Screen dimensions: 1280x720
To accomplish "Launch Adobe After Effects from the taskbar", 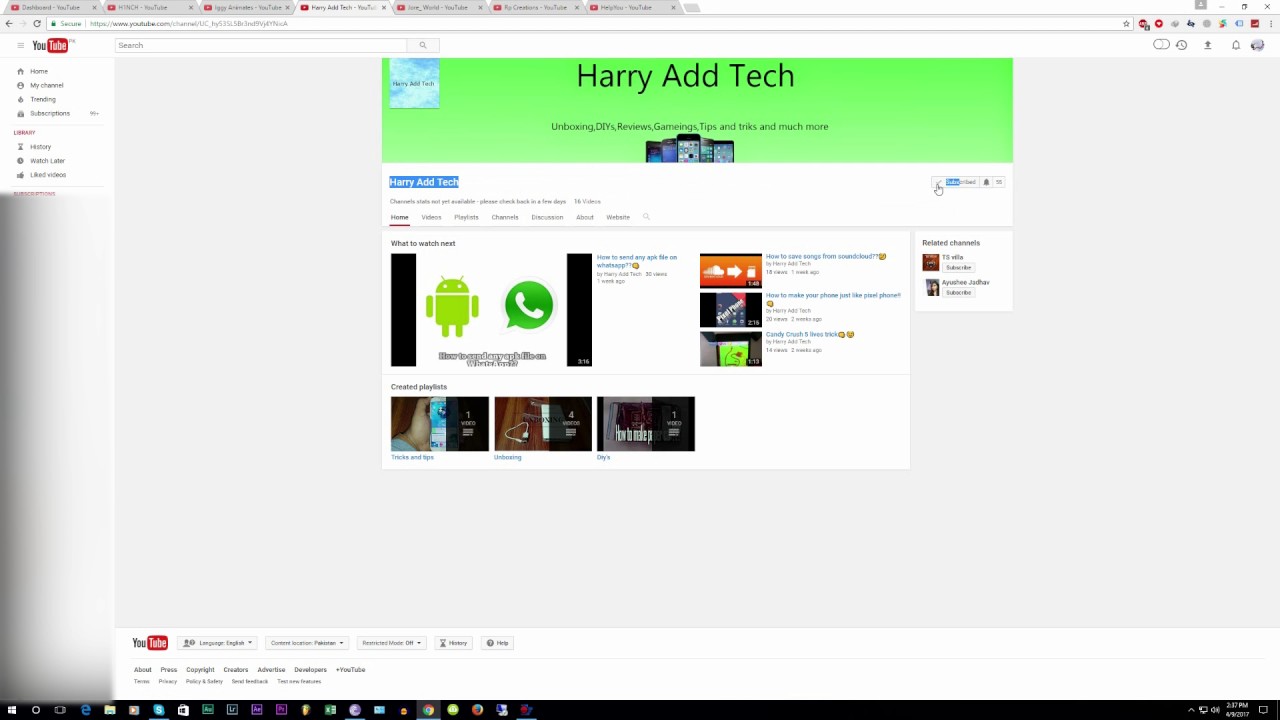I will pyautogui.click(x=257, y=710).
